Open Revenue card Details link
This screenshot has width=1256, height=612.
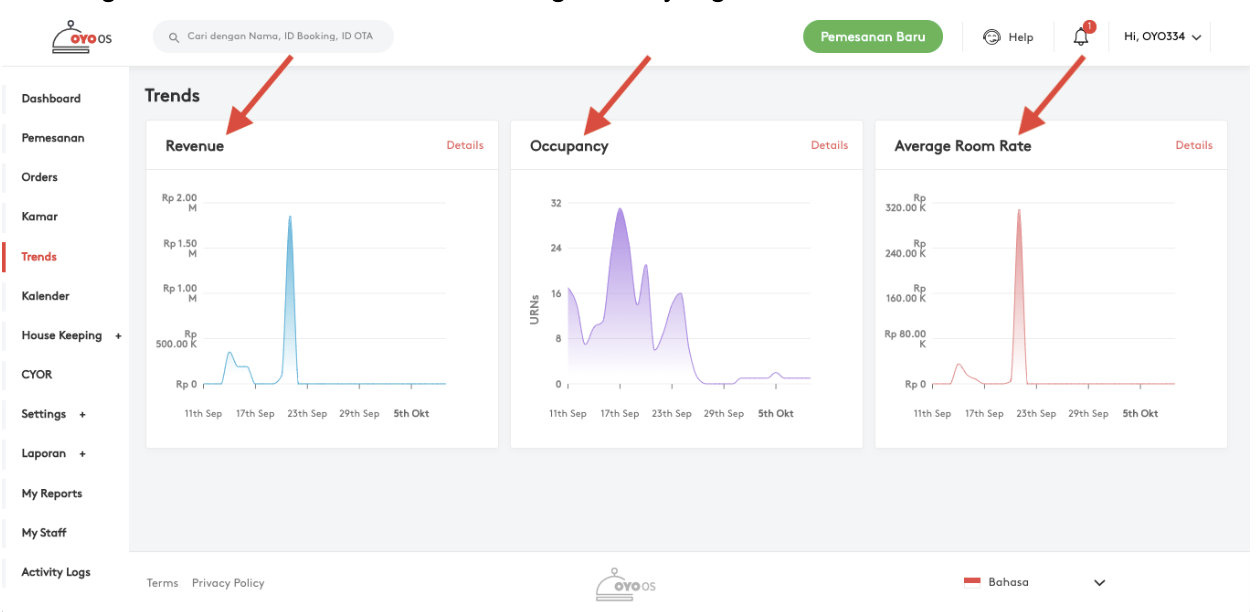tap(465, 145)
